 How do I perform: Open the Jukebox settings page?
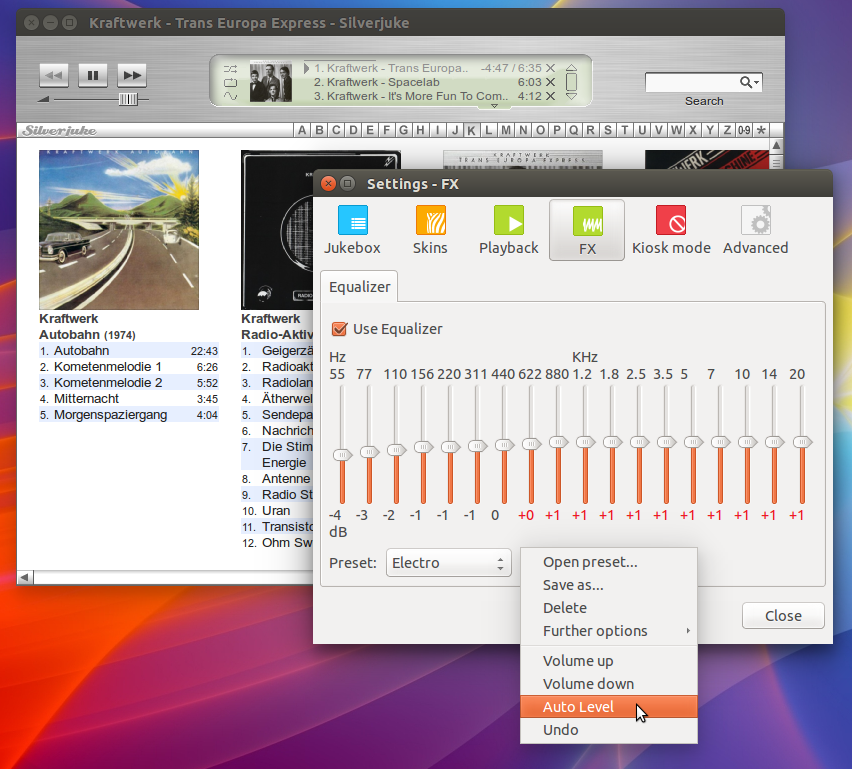[352, 230]
